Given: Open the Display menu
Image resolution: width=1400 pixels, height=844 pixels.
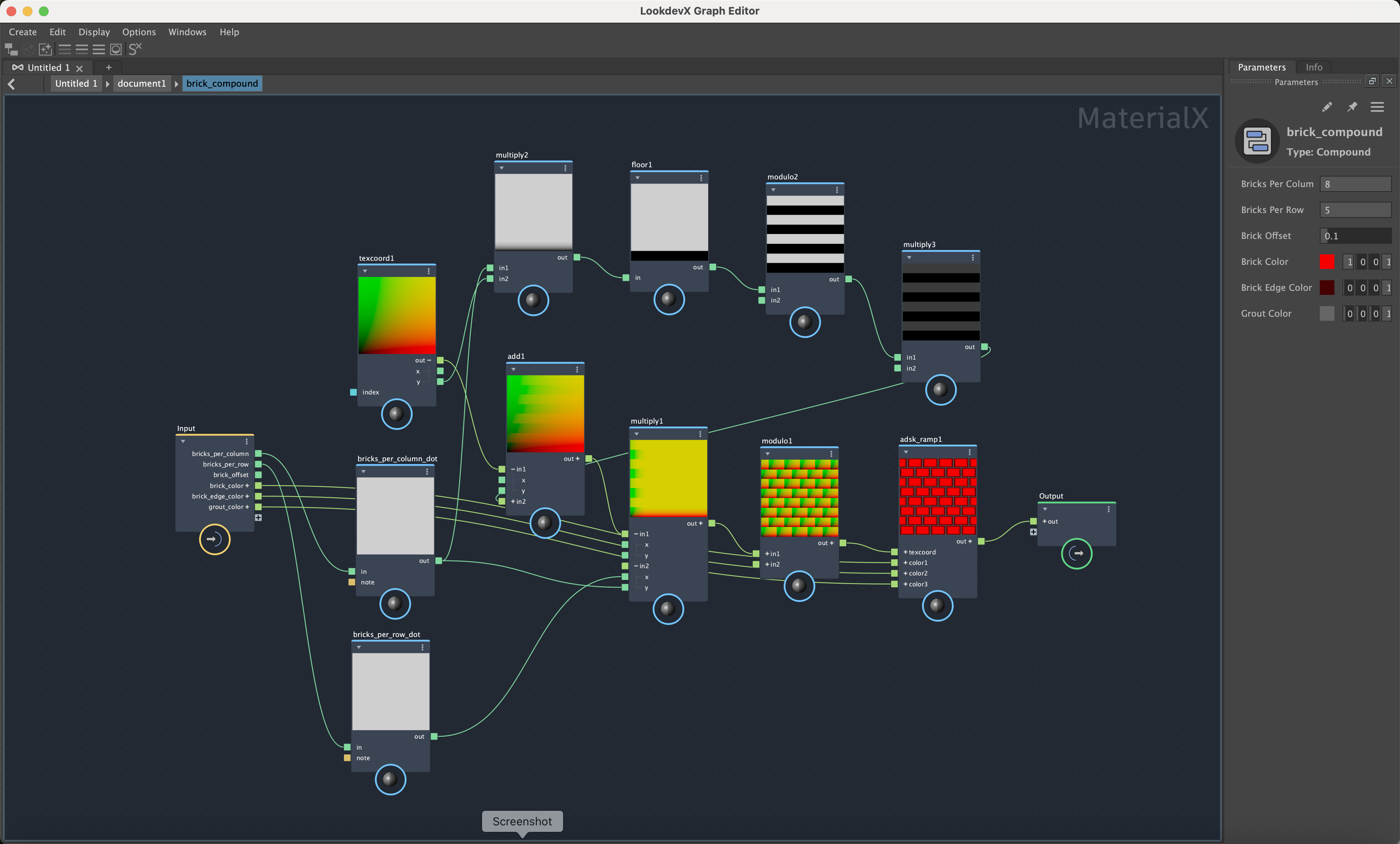Looking at the screenshot, I should pyautogui.click(x=94, y=32).
